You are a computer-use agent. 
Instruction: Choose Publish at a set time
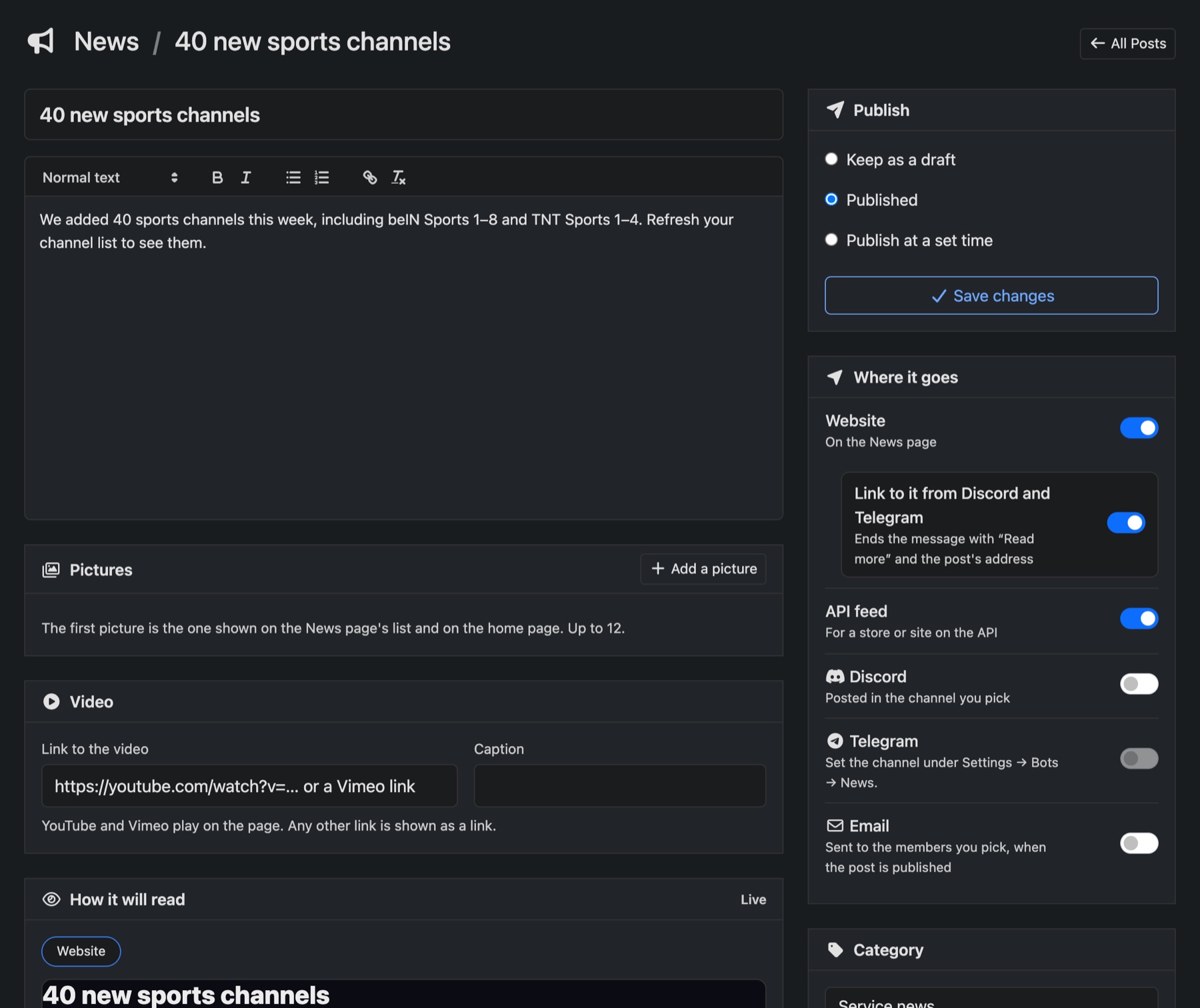(x=831, y=240)
